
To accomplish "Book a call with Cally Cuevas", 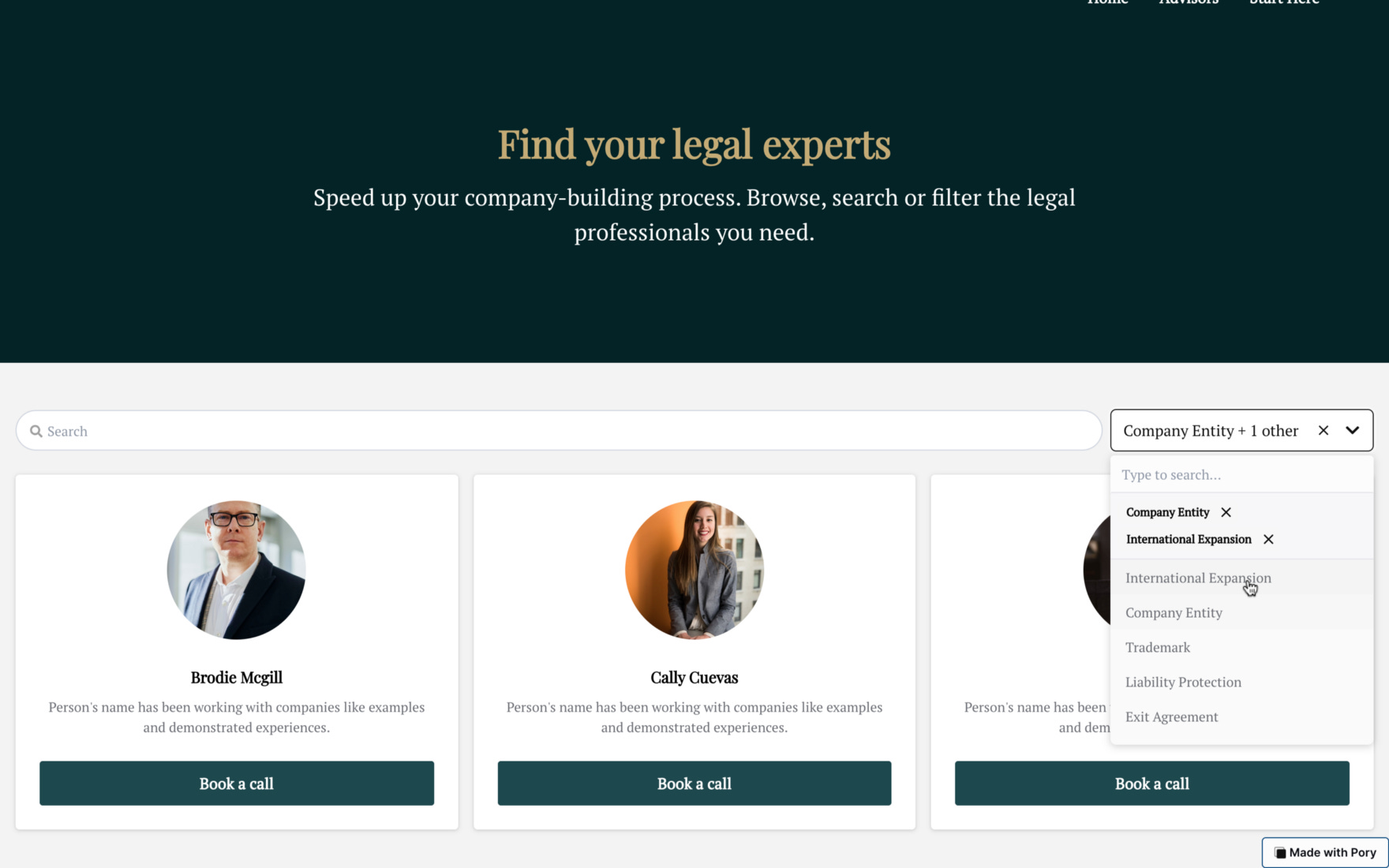I will [x=694, y=784].
